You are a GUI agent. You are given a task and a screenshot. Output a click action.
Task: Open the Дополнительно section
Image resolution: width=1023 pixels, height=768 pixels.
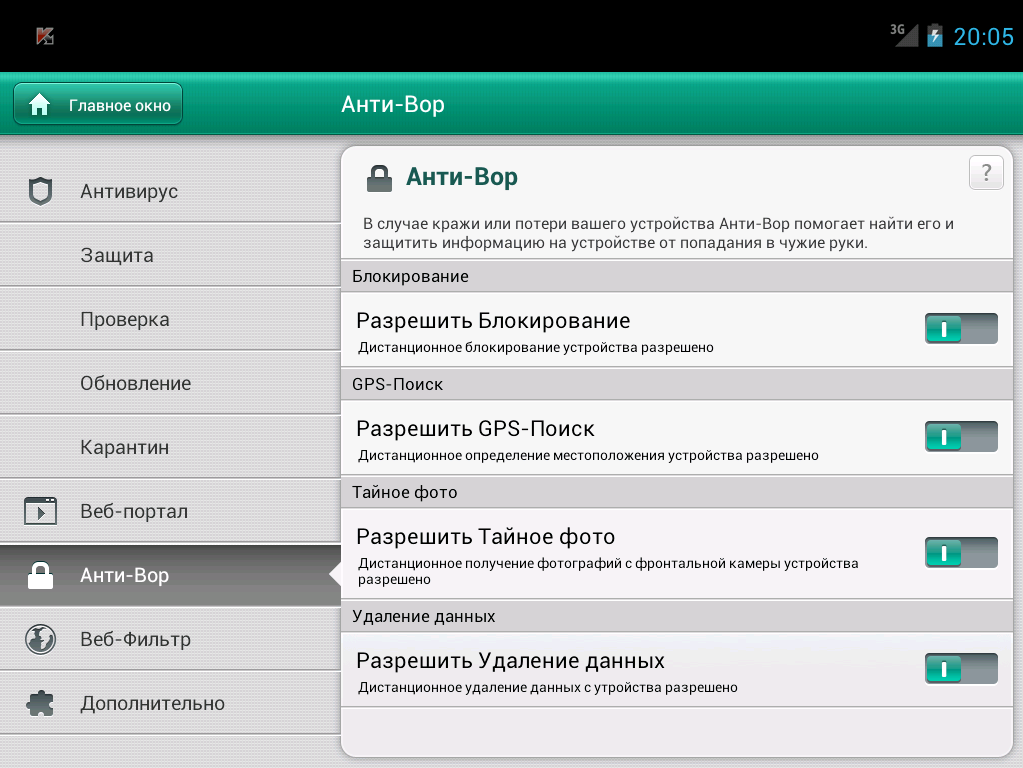(170, 703)
